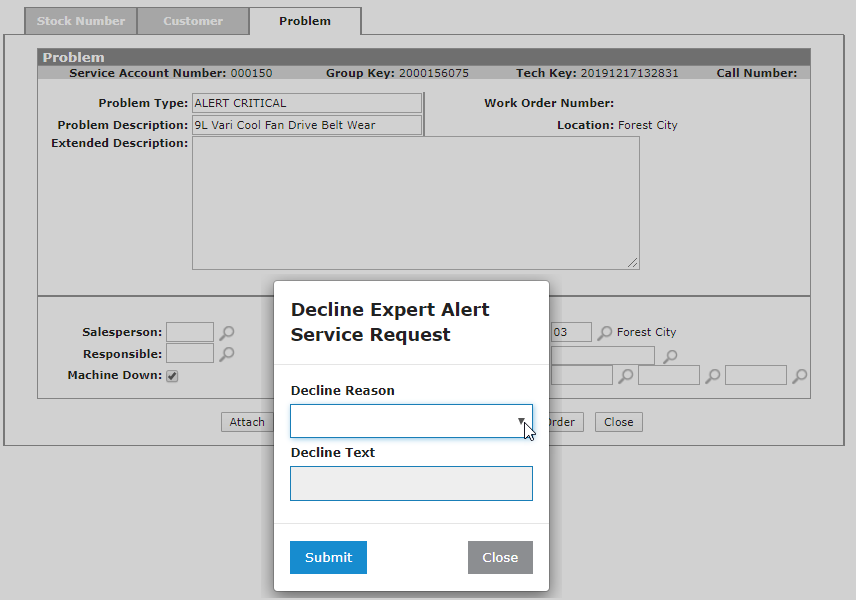The height and width of the screenshot is (600, 856).
Task: Select the Problem Type field
Action: pyautogui.click(x=307, y=103)
